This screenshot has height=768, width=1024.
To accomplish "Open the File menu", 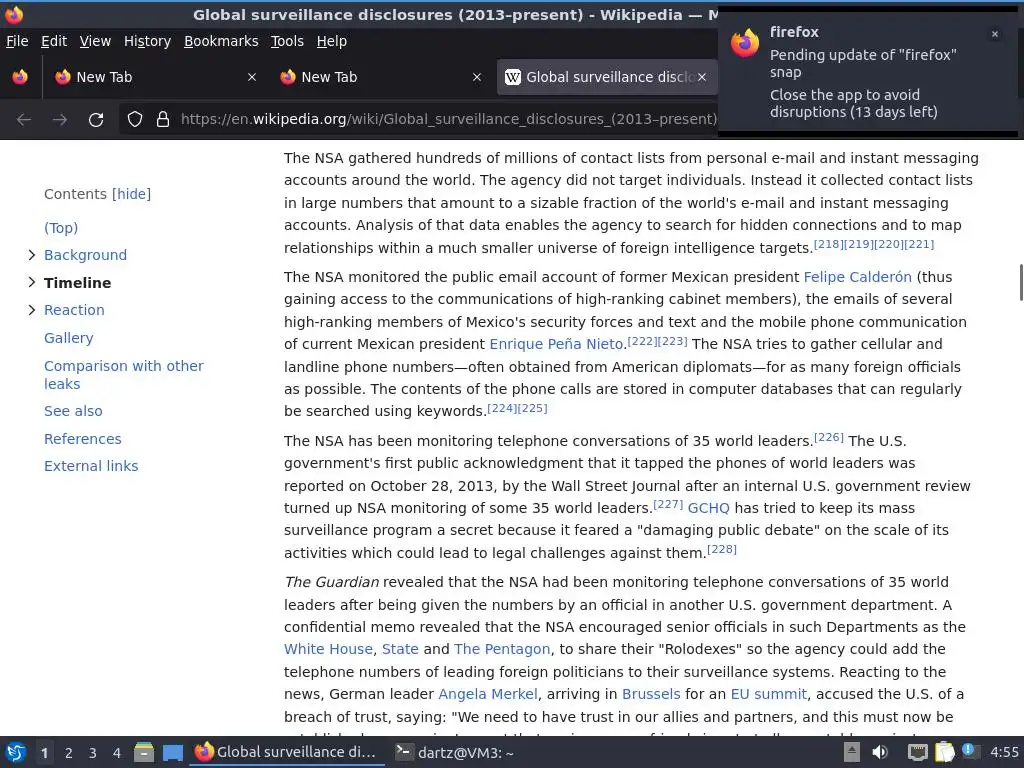I will (x=17, y=41).
